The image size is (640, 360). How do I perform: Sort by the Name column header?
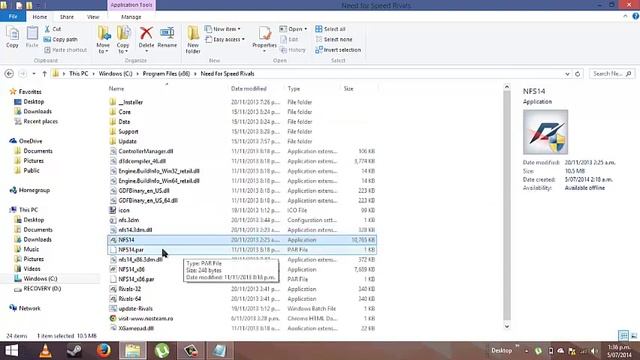coord(116,89)
